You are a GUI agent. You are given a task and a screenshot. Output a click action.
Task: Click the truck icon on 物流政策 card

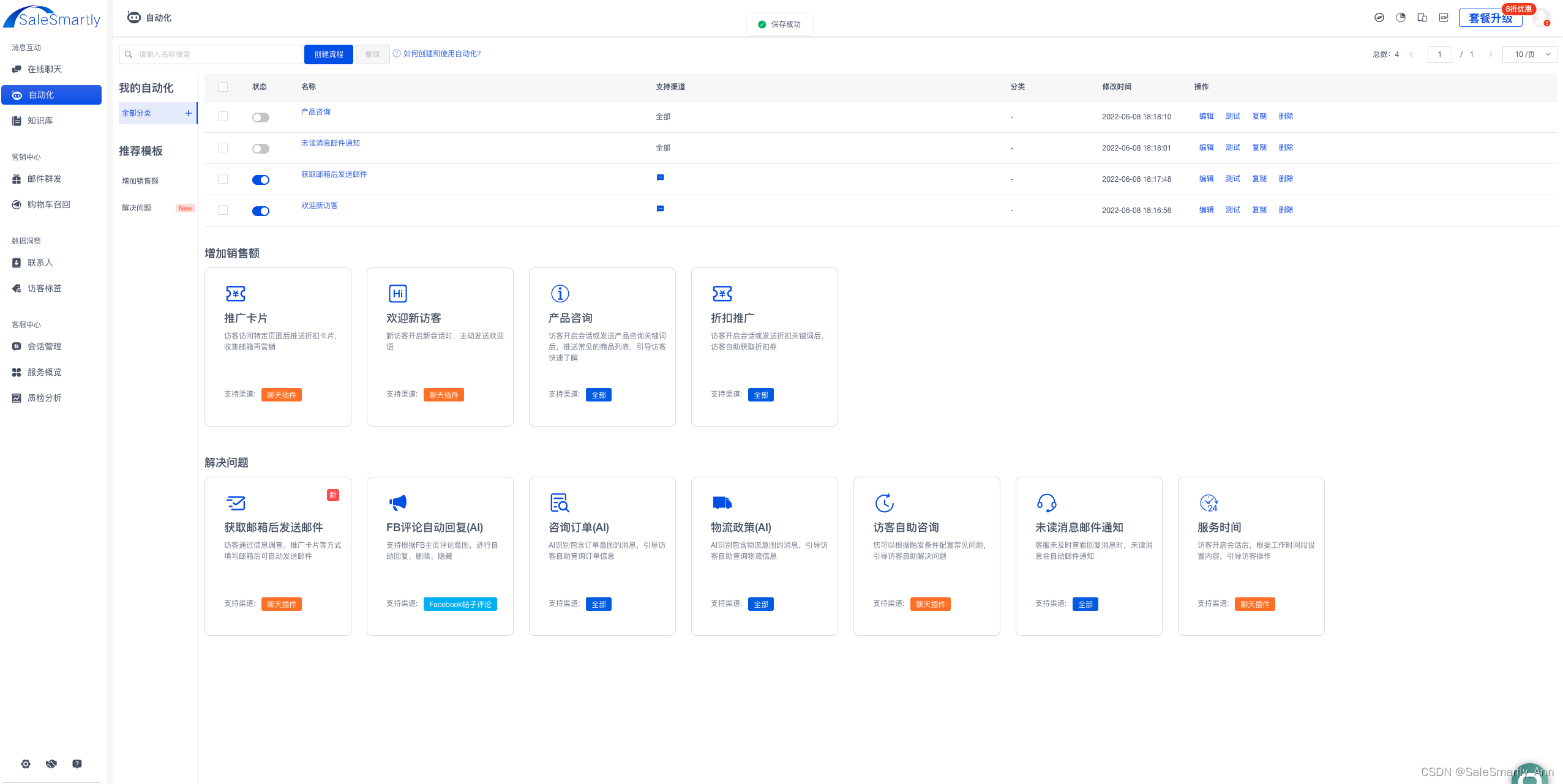(x=722, y=503)
